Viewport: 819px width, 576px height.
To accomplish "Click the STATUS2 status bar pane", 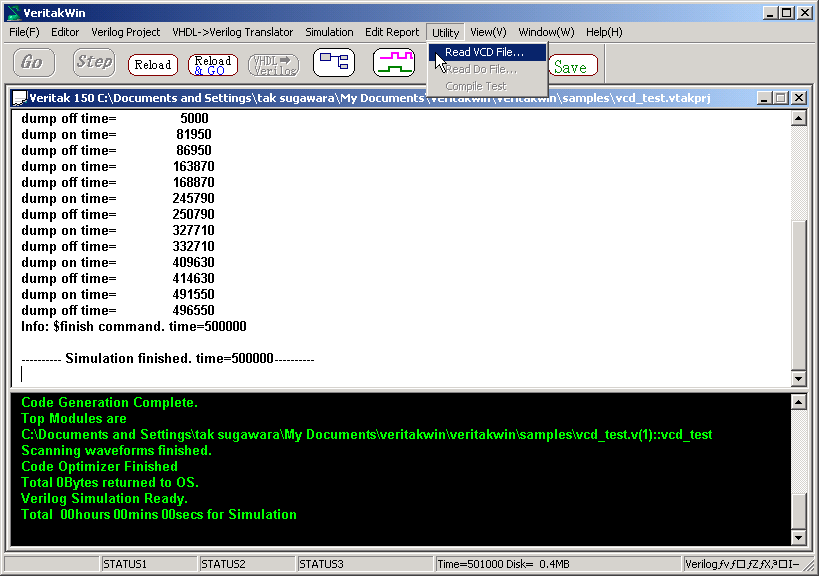I will point(246,564).
